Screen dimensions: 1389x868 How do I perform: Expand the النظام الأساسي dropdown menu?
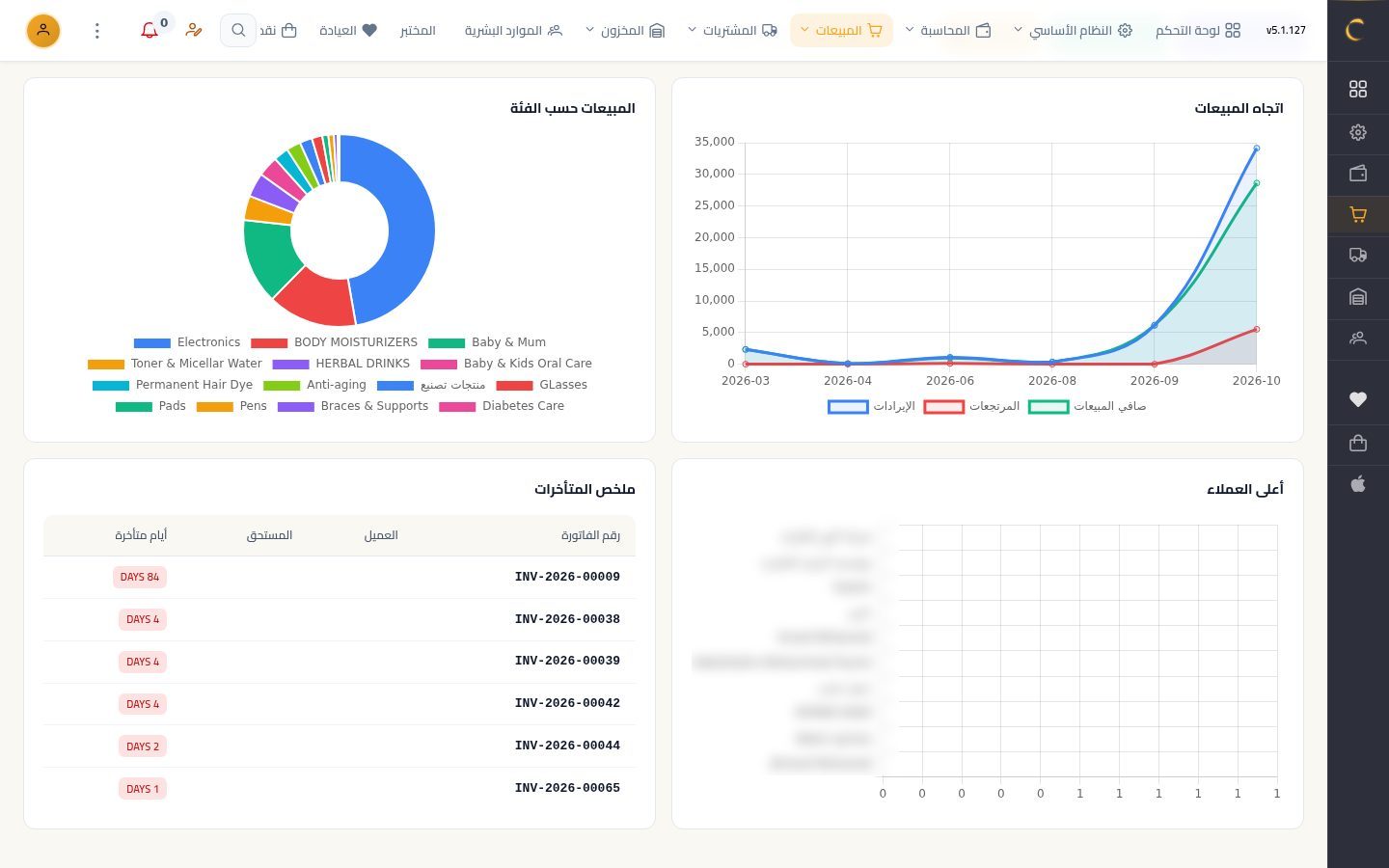coord(1073,31)
